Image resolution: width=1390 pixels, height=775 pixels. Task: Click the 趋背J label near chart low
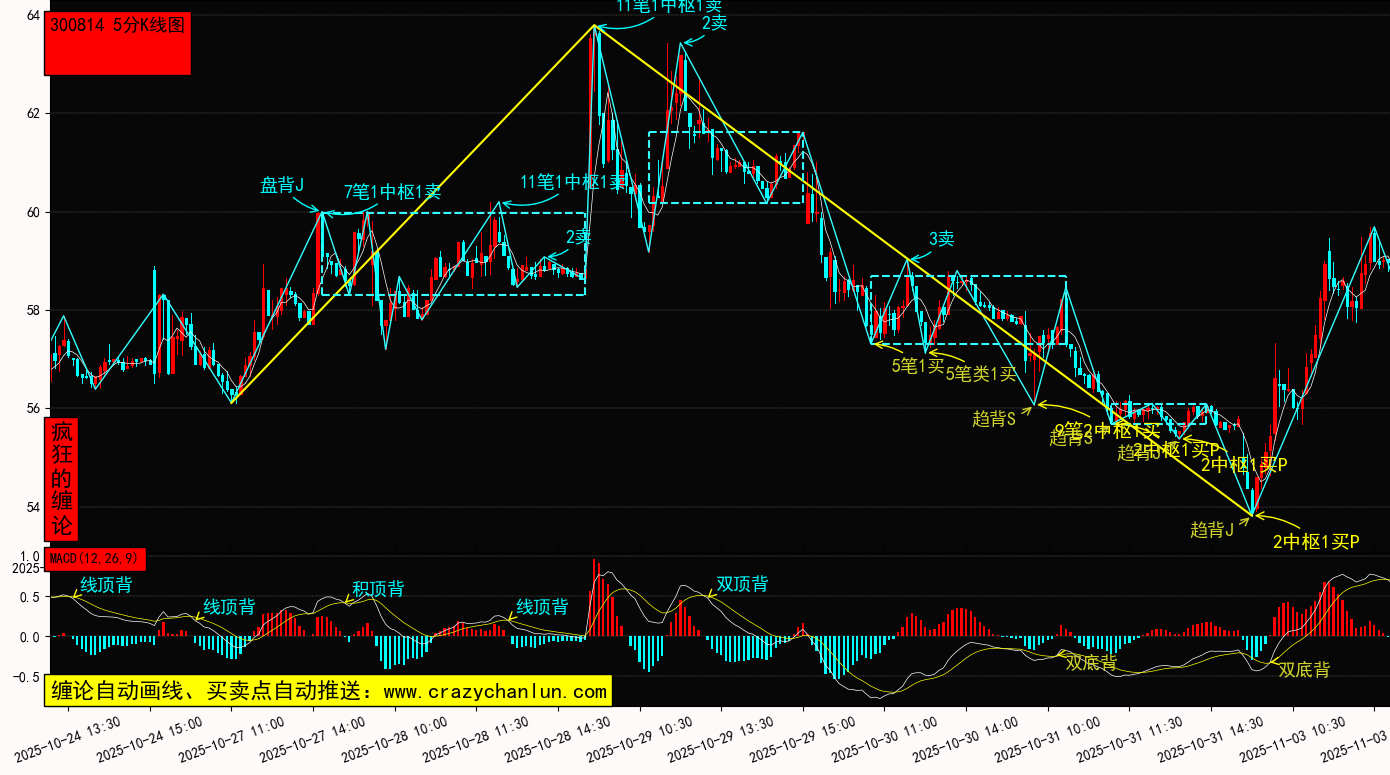pyautogui.click(x=1212, y=530)
